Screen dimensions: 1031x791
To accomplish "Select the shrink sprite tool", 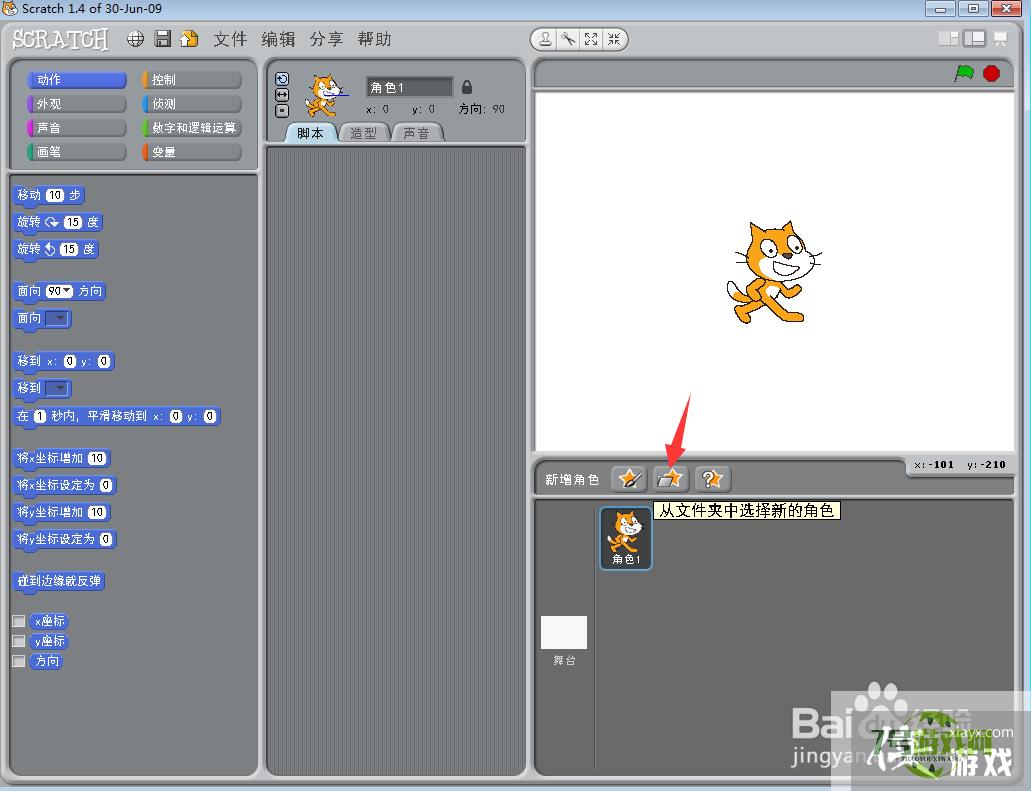I will (613, 39).
